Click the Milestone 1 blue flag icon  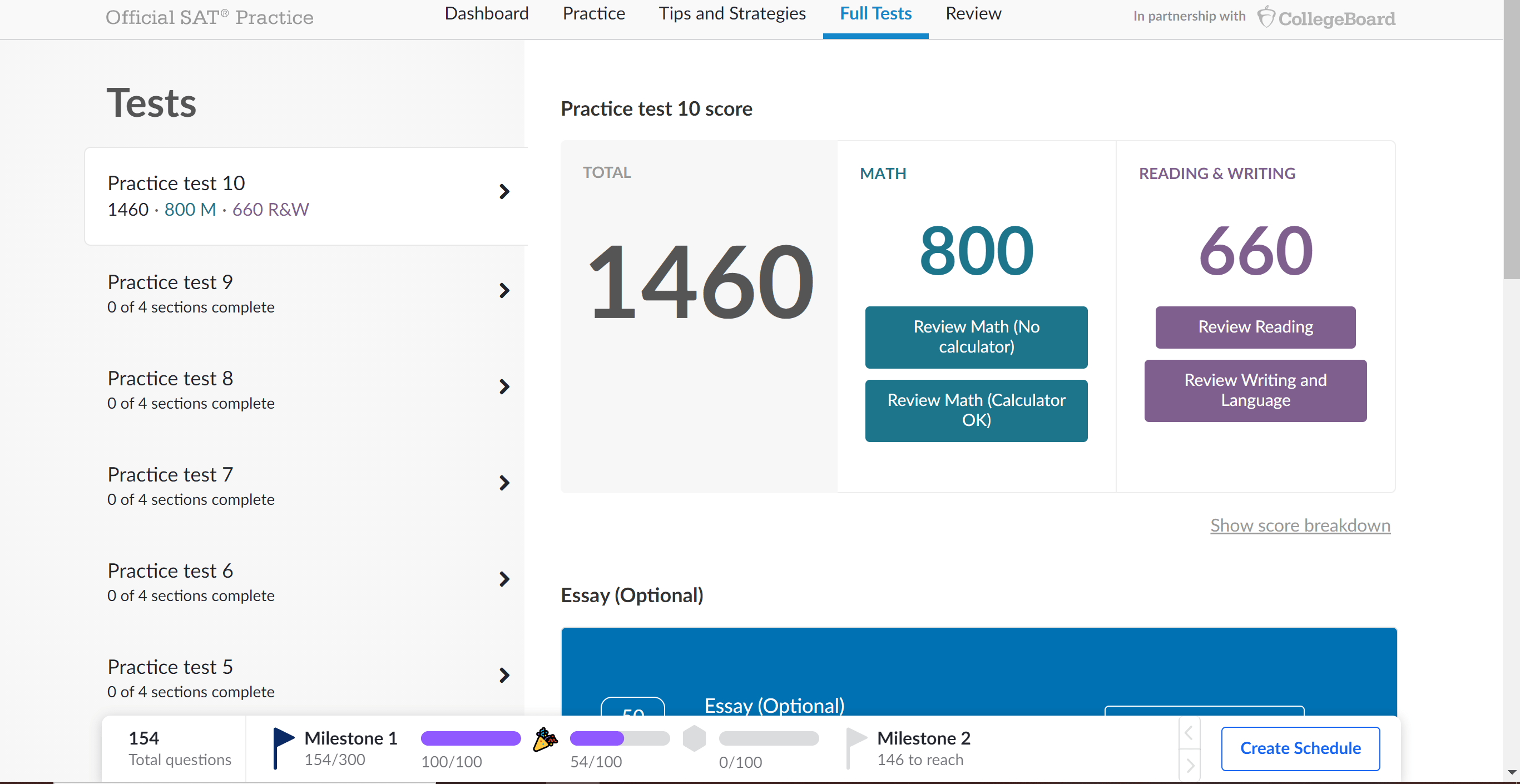[x=283, y=748]
